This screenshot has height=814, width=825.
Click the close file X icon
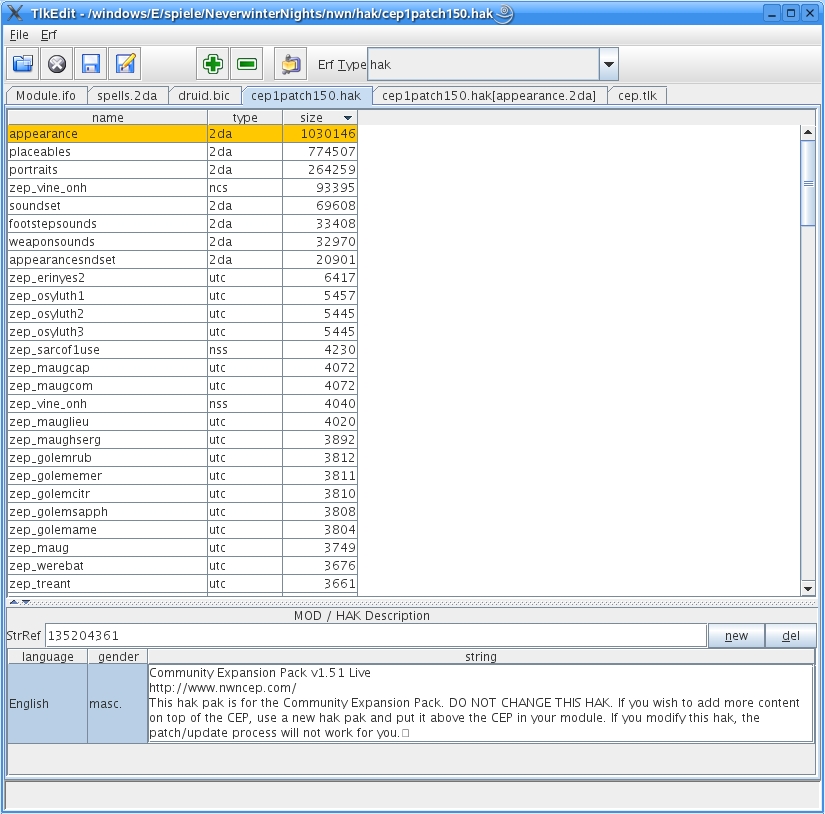coord(57,64)
